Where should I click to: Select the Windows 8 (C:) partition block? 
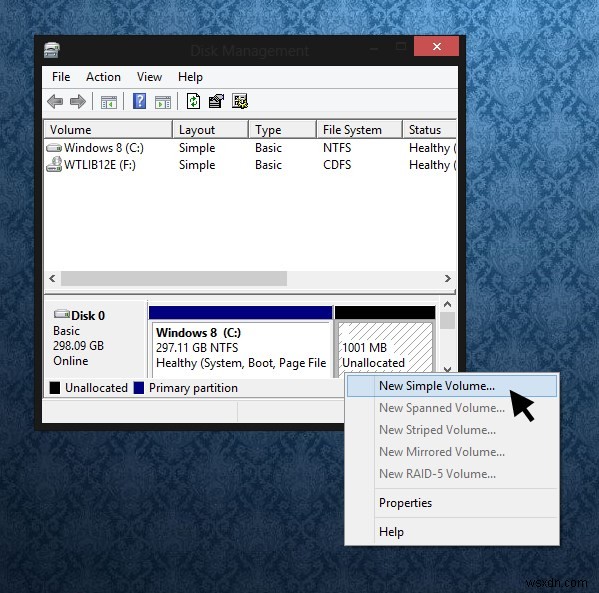pos(241,342)
